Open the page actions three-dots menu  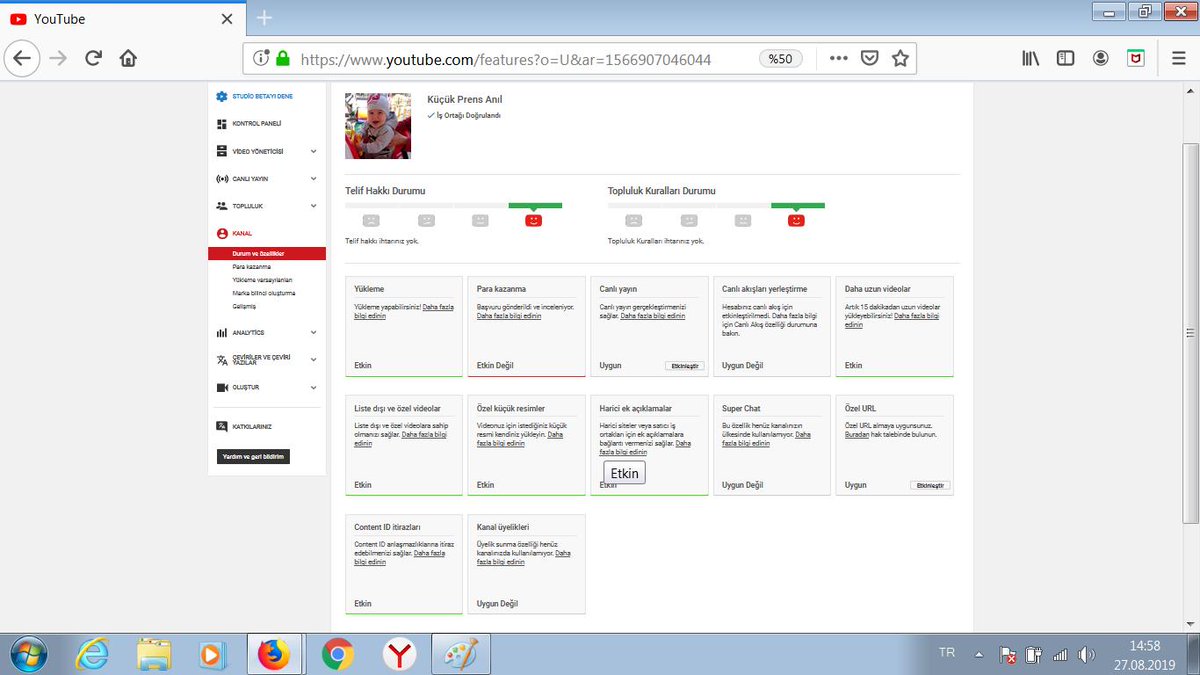point(839,59)
